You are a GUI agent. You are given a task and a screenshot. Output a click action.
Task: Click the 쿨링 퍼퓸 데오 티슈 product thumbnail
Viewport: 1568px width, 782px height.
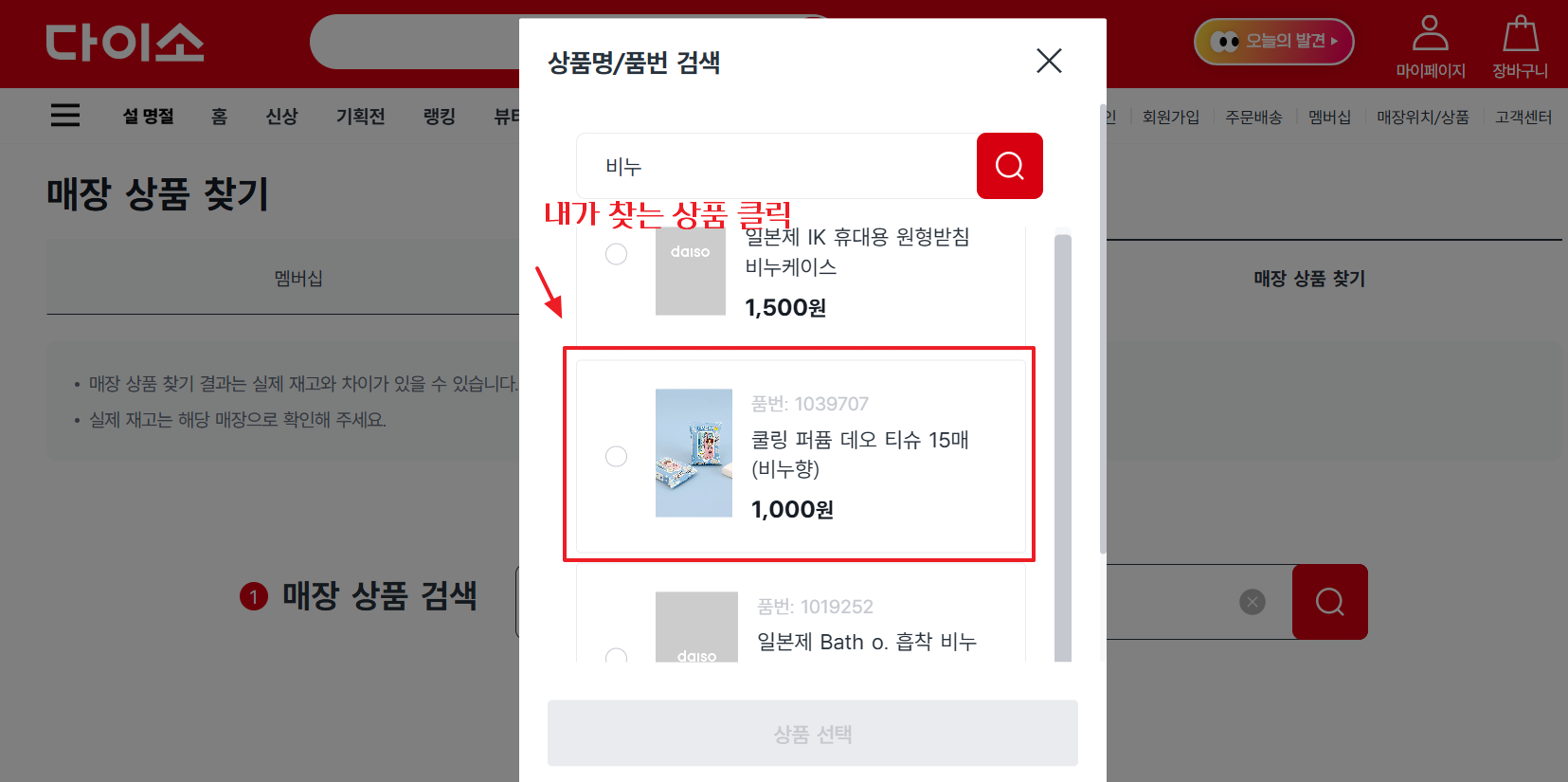(x=694, y=453)
